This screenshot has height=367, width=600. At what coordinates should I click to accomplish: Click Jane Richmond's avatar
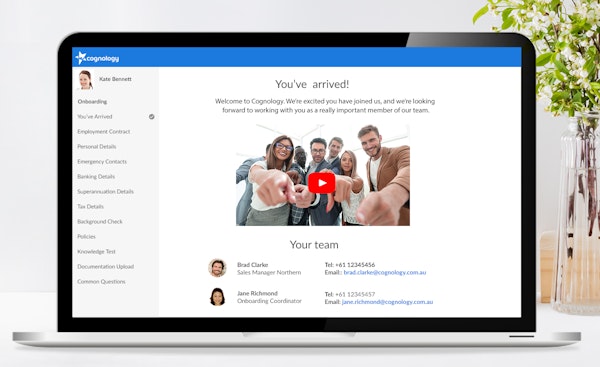click(217, 297)
